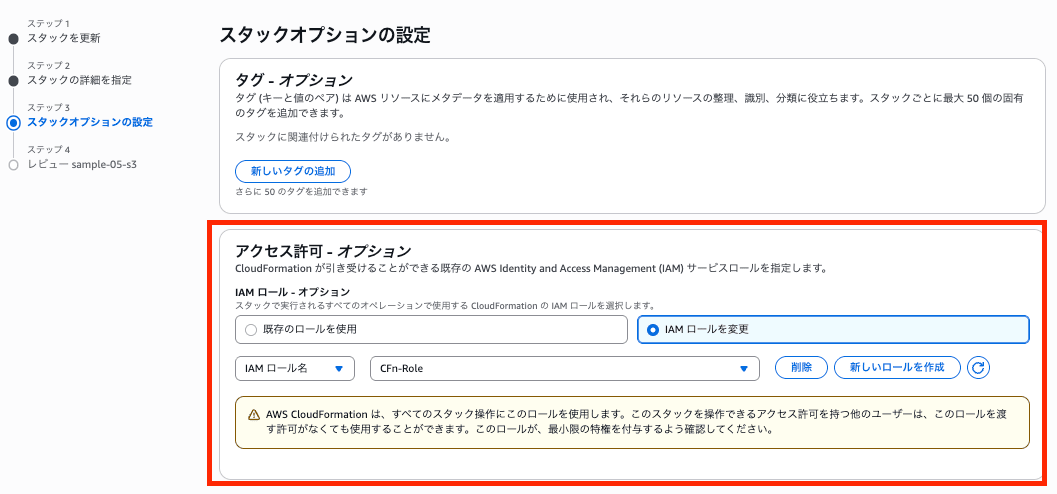The image size is (1057, 494).
Task: Open the IAM ロール名 dropdown
Action: tap(295, 368)
